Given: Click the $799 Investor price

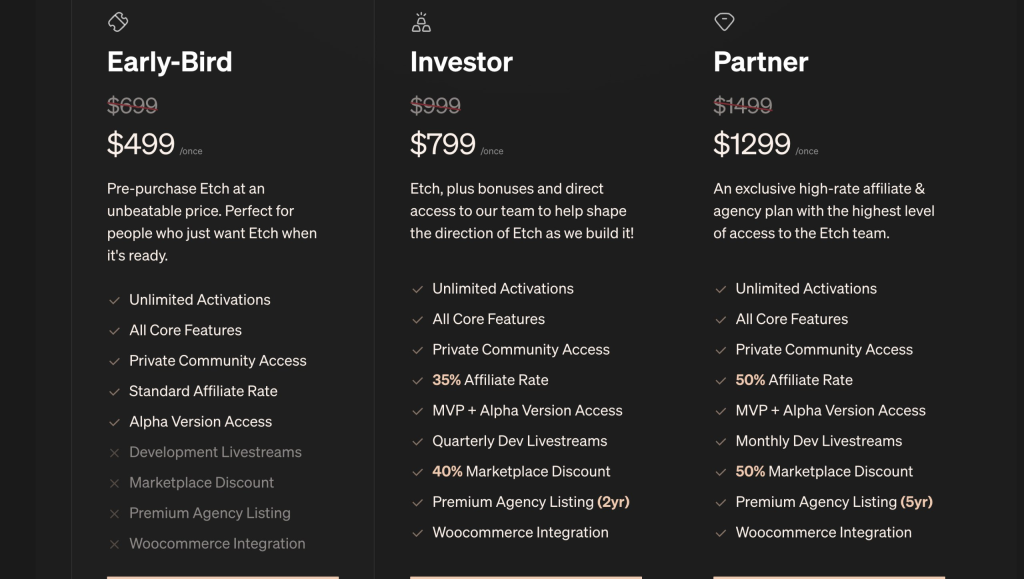Looking at the screenshot, I should pos(443,144).
